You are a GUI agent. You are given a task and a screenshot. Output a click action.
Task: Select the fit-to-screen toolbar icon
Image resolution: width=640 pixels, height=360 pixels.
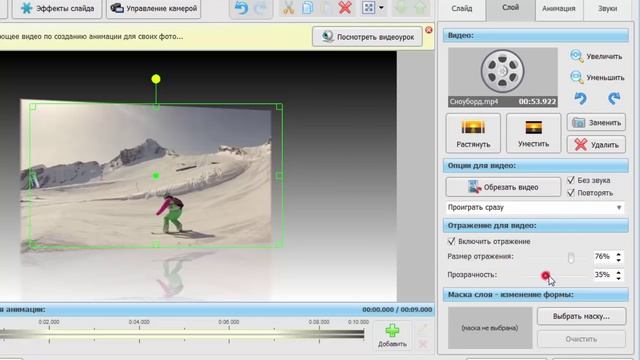click(368, 8)
